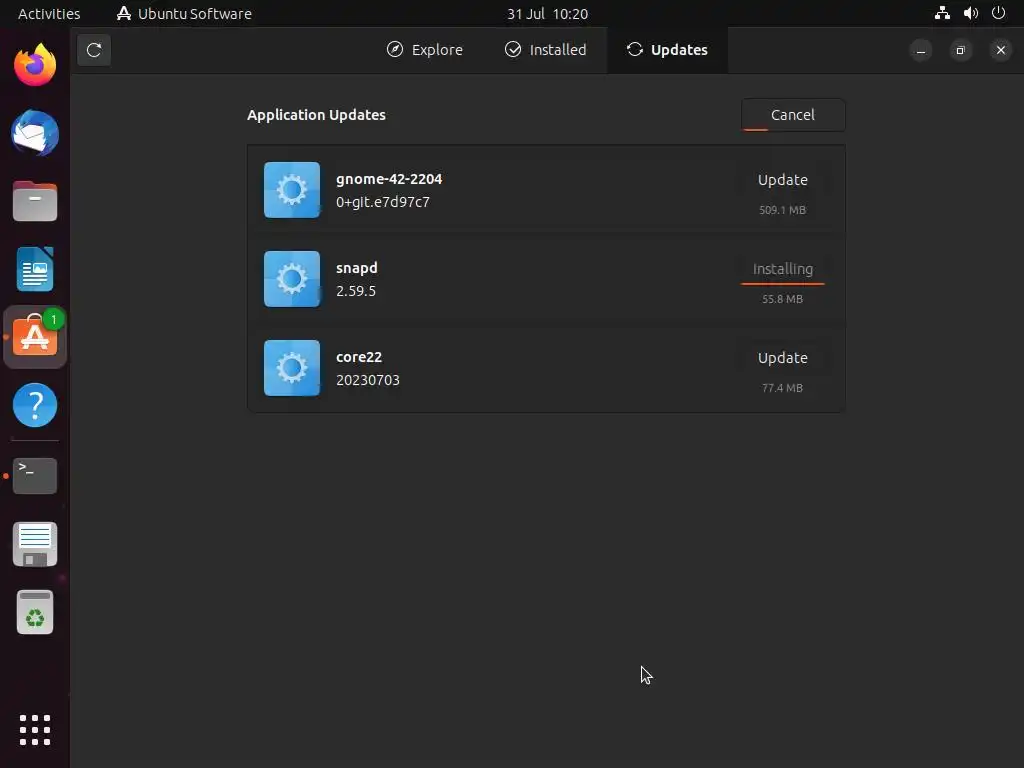
Task: Update the core22 package
Action: click(x=782, y=358)
